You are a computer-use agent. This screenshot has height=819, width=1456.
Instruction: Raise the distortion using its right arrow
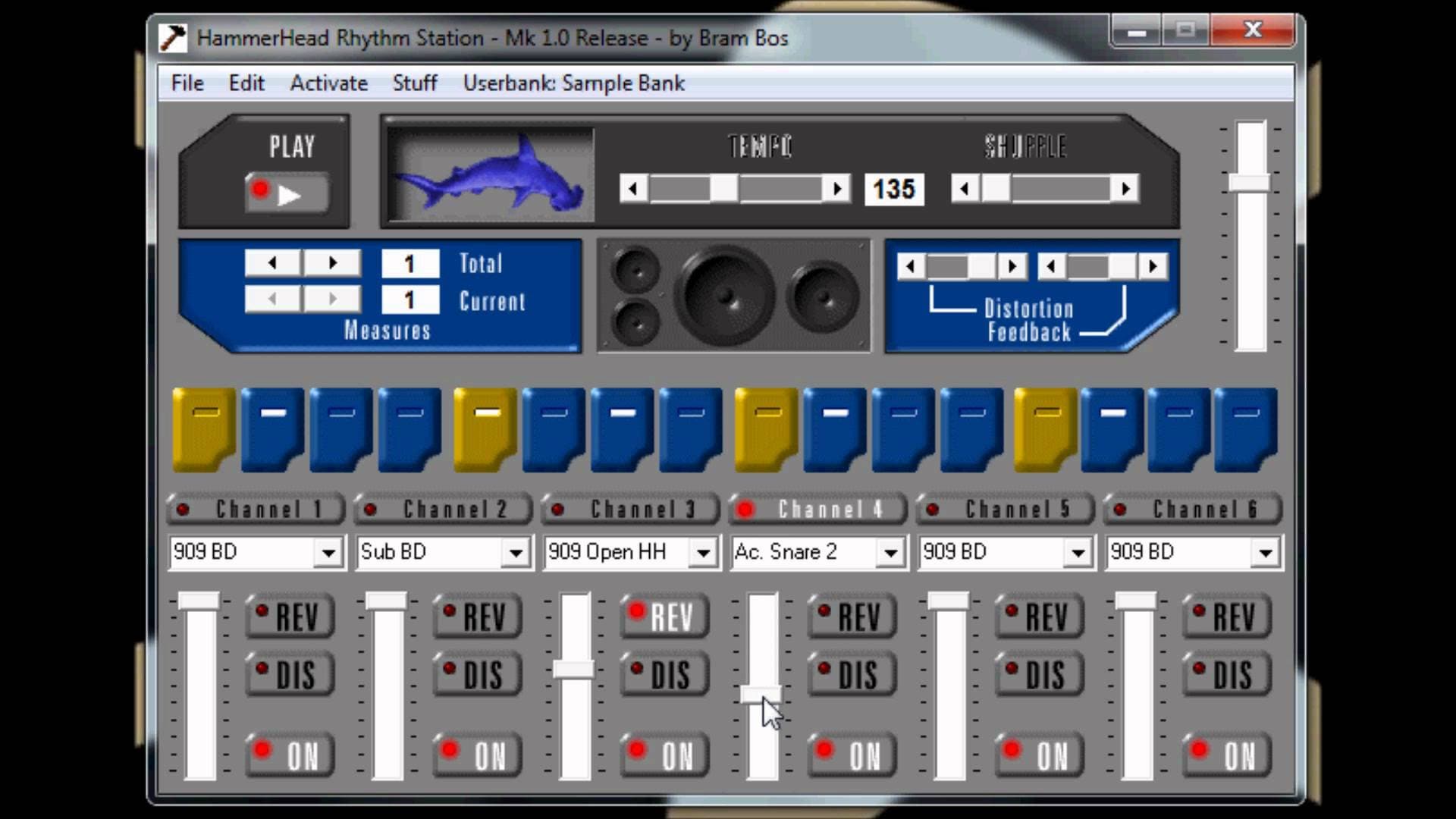1011,266
